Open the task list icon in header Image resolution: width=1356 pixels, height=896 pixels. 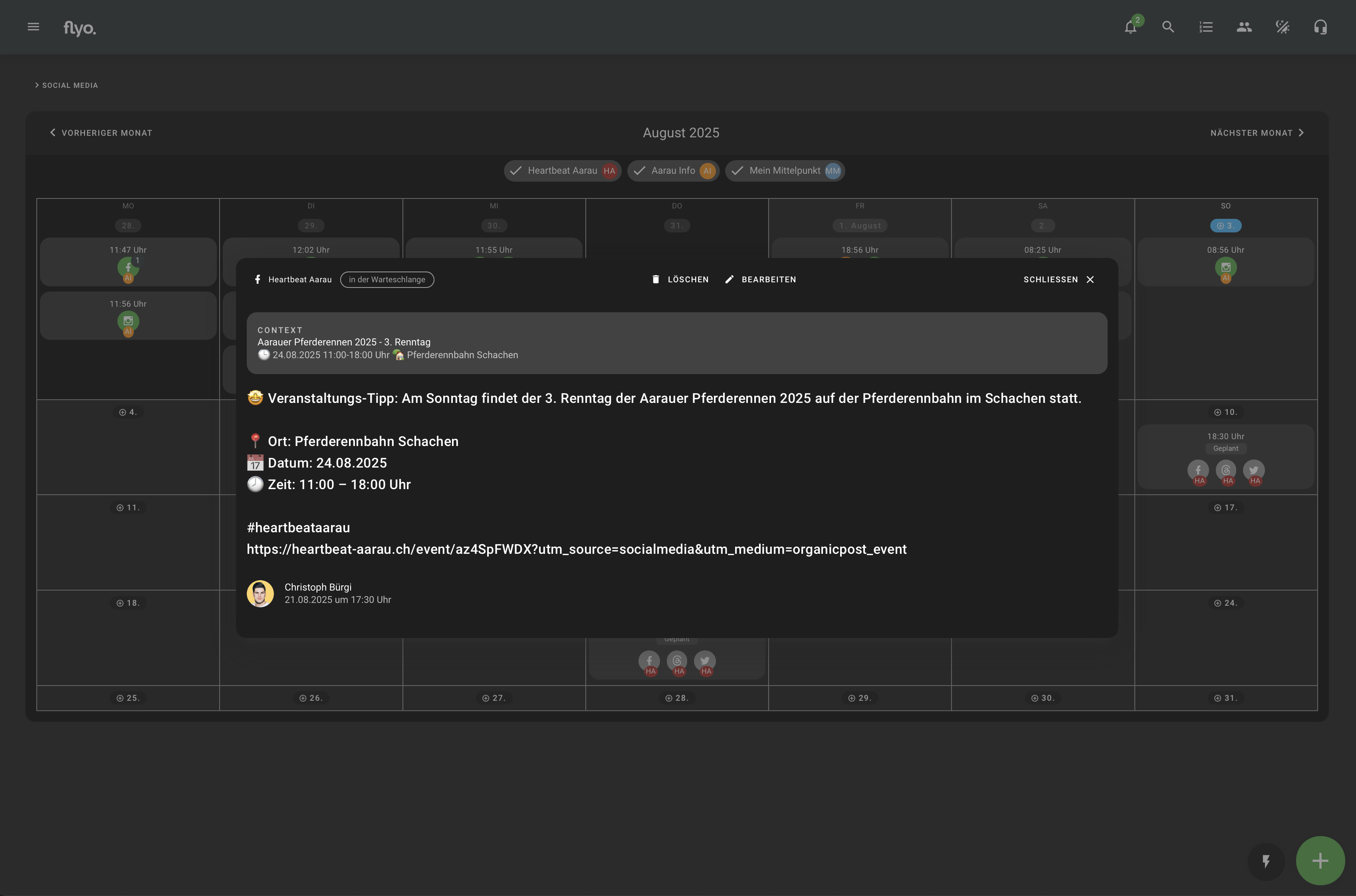point(1206,27)
